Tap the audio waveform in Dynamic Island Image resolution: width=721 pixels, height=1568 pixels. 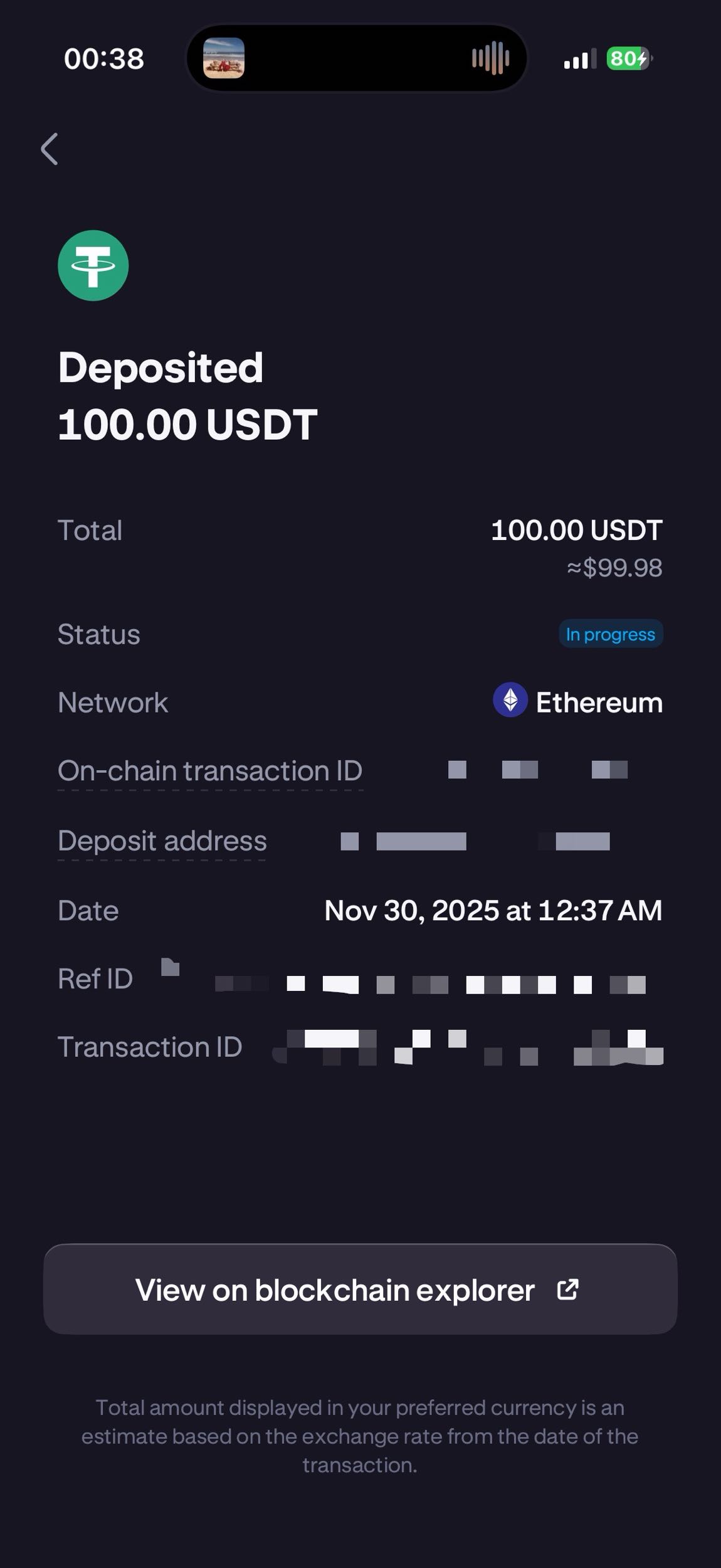pyautogui.click(x=490, y=58)
